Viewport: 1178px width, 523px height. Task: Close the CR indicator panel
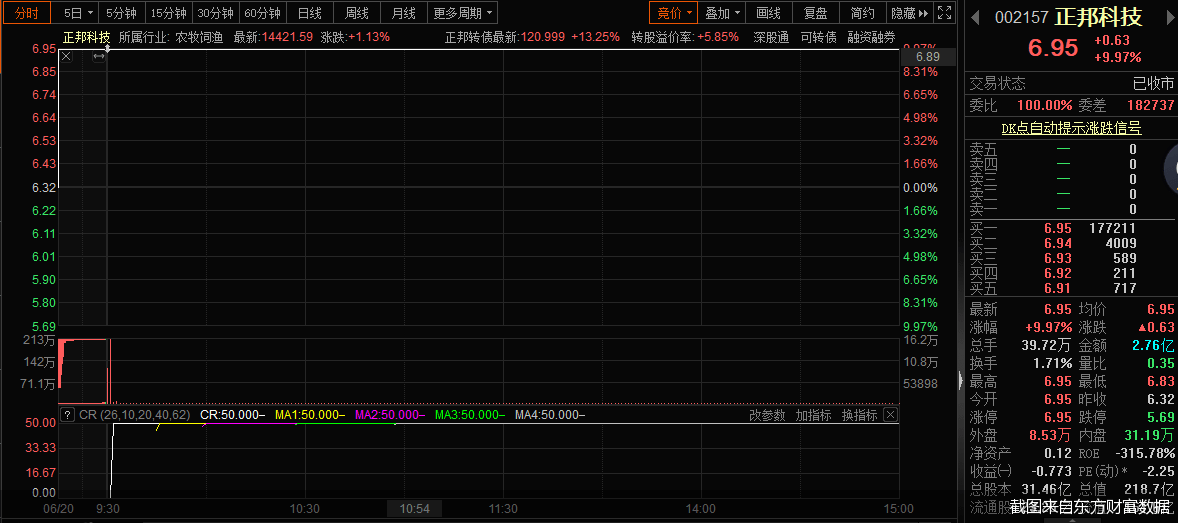(890, 415)
